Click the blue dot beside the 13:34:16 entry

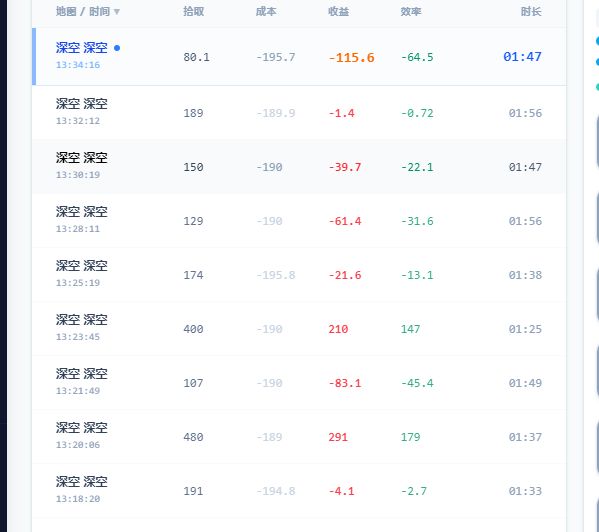117,48
